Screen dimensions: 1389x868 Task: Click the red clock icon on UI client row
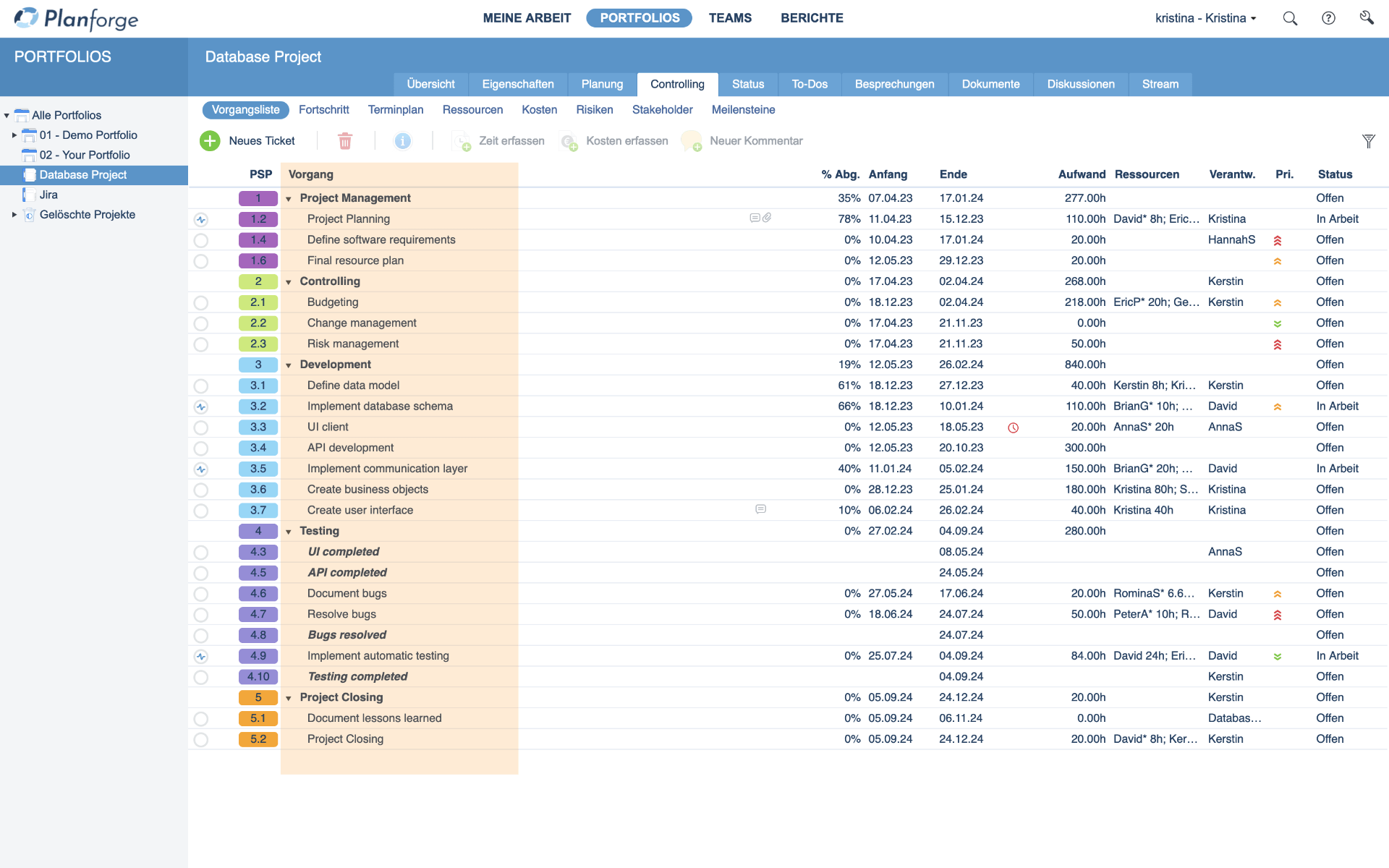pyautogui.click(x=1013, y=427)
